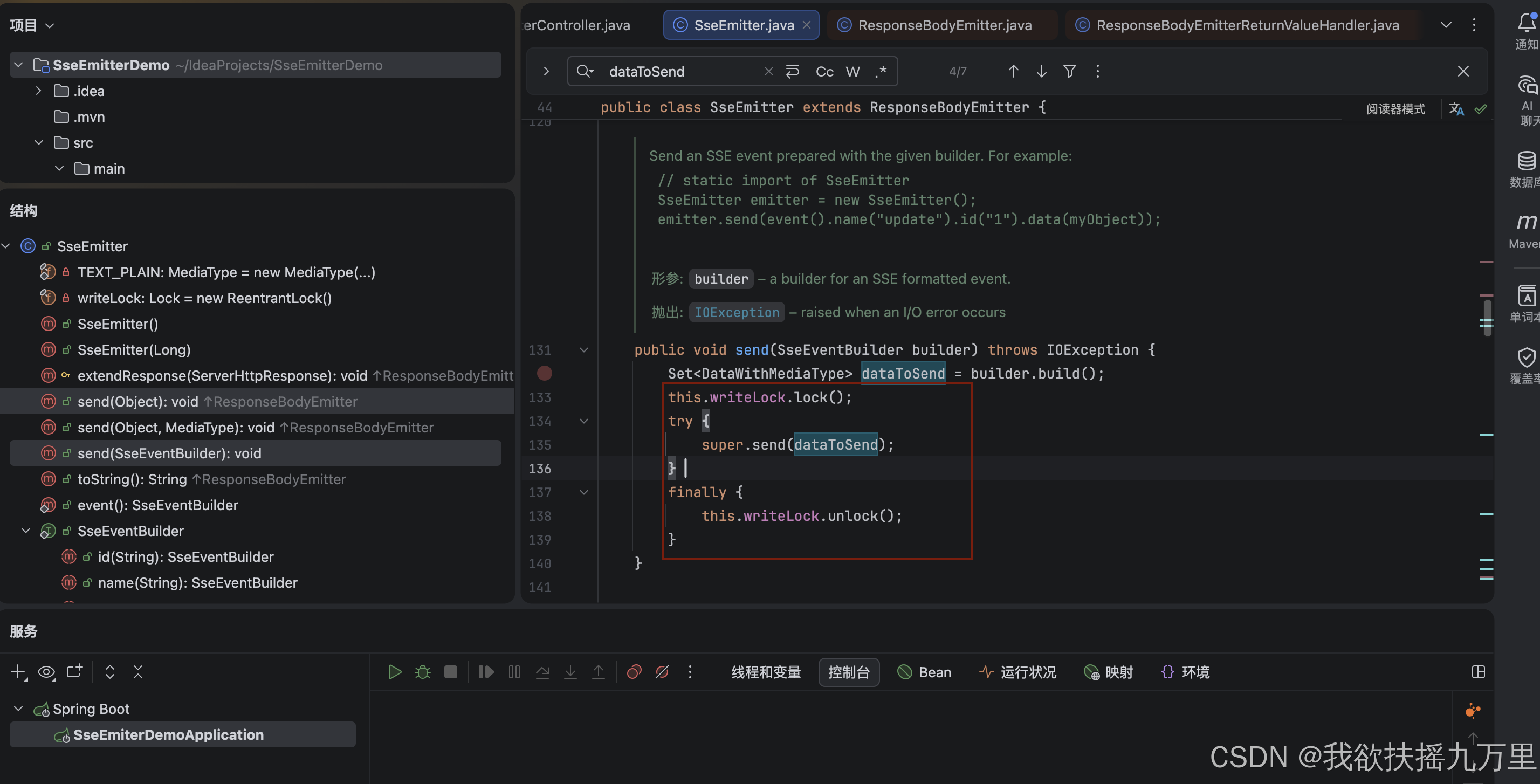
Task: Fold the try block at line 134
Action: point(584,421)
